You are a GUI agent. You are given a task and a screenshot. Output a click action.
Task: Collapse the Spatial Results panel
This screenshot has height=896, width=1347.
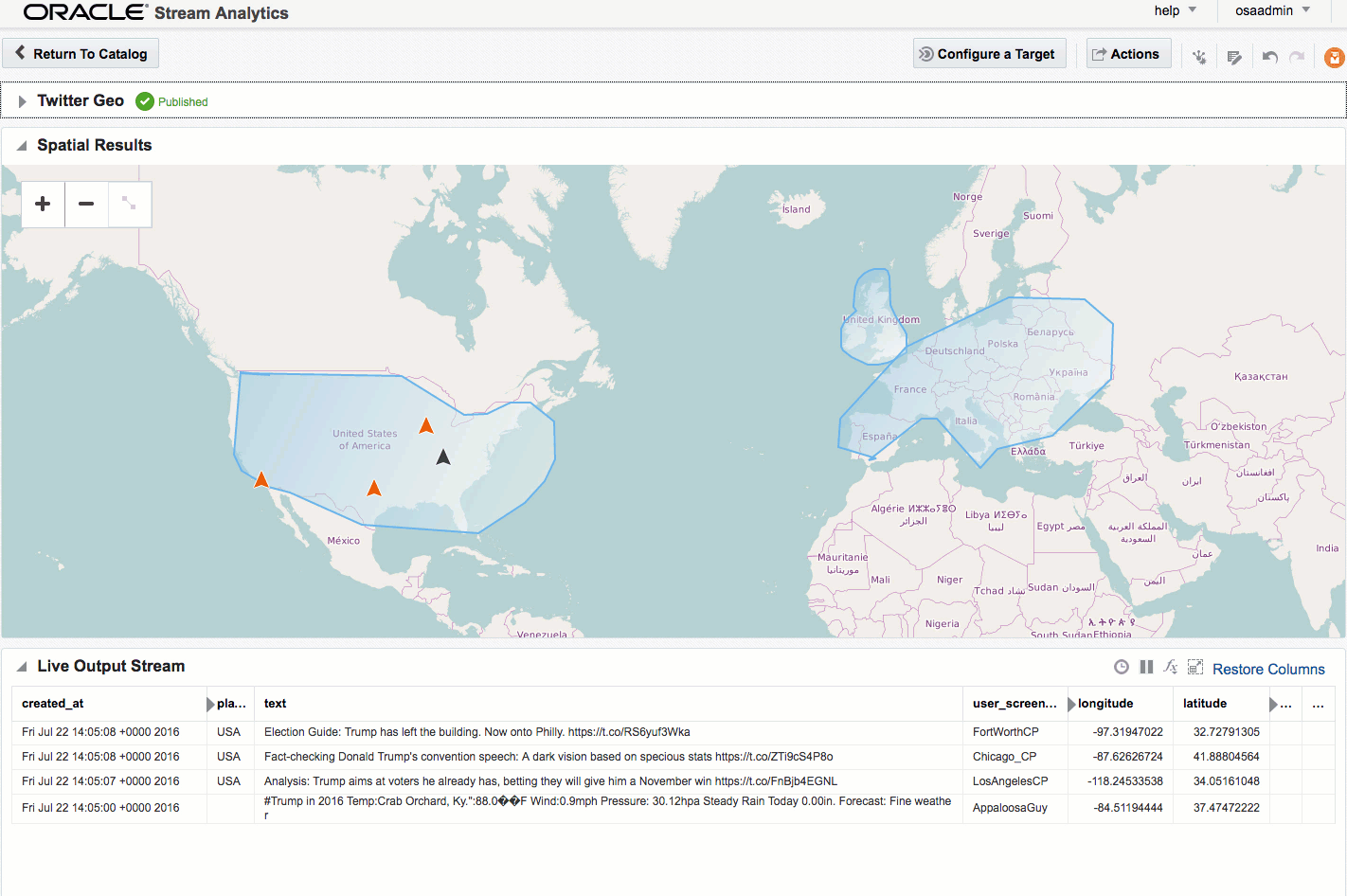[x=22, y=146]
